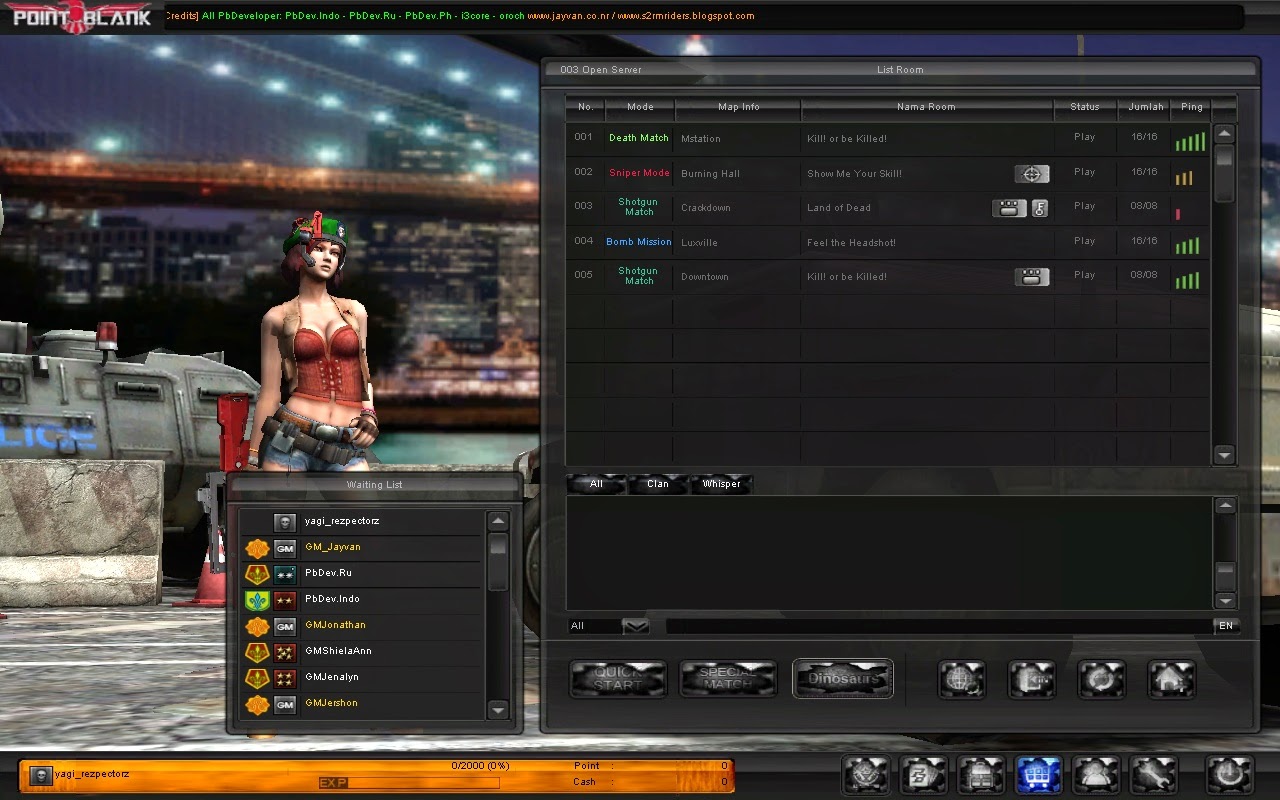Click the Waiting List scroll down arrow
This screenshot has width=1280, height=800.
[x=498, y=709]
